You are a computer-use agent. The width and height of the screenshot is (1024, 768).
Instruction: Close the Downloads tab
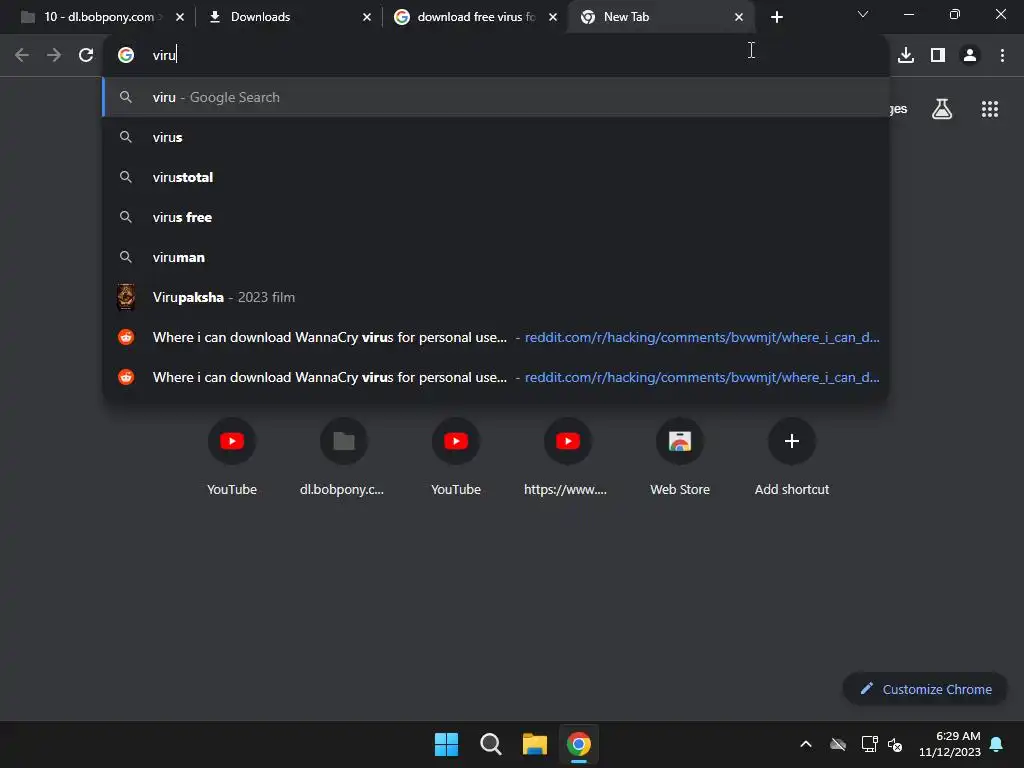coord(366,17)
